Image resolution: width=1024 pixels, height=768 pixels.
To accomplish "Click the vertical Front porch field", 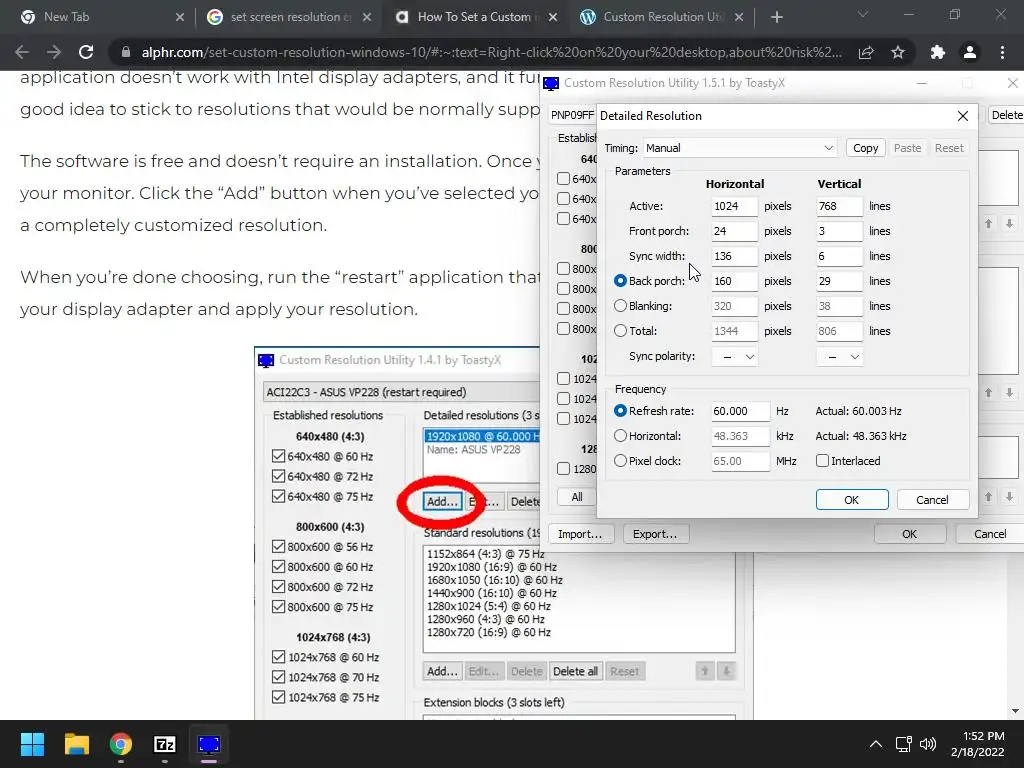I will click(839, 231).
